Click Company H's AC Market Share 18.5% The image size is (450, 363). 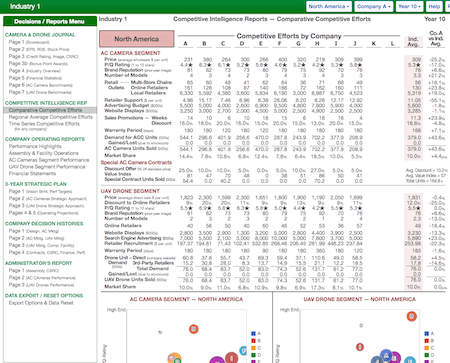[318, 156]
